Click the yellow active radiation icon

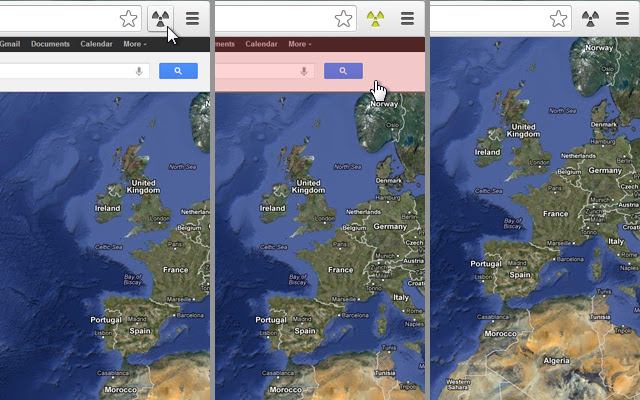click(x=375, y=19)
